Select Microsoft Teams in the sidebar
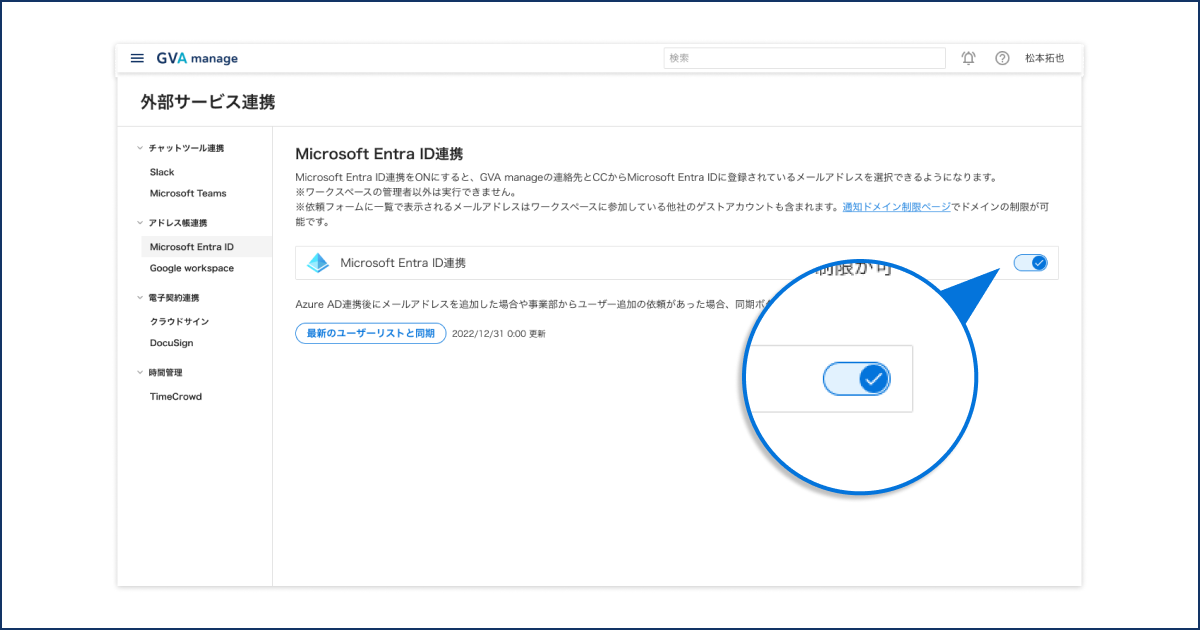The image size is (1200, 630). coord(188,193)
